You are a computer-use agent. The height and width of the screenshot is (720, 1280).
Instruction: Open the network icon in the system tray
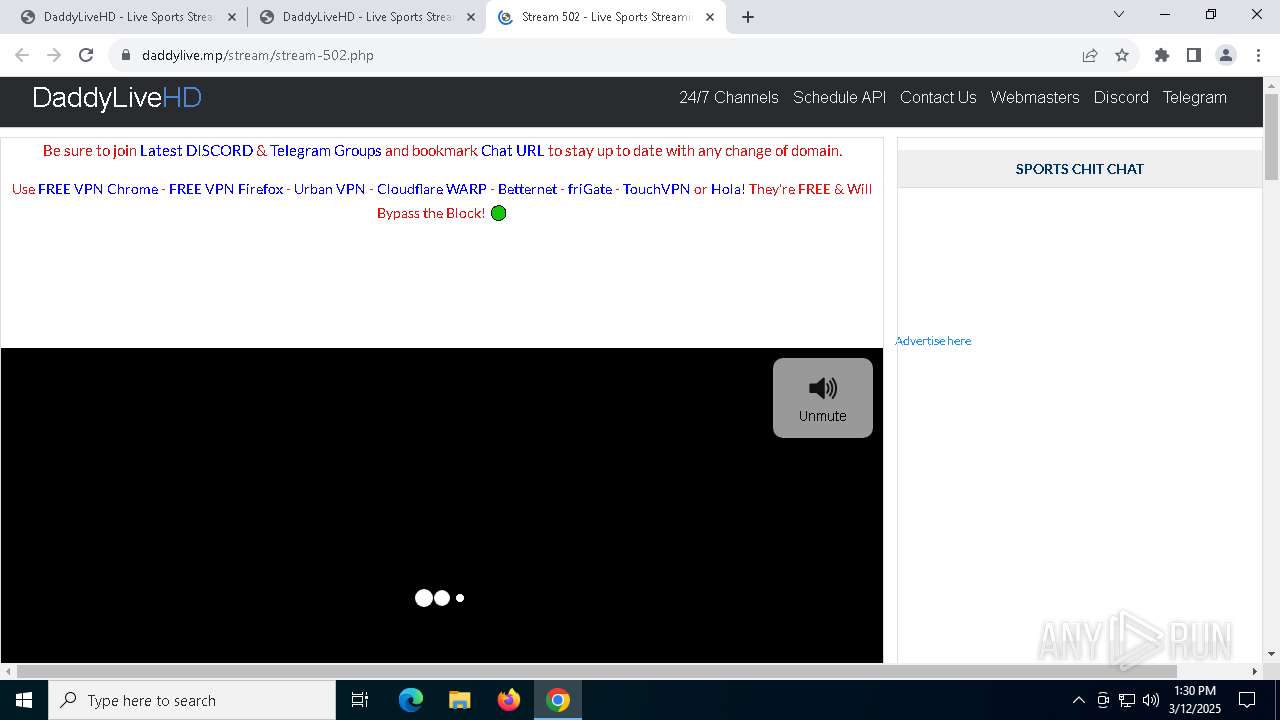(1127, 700)
